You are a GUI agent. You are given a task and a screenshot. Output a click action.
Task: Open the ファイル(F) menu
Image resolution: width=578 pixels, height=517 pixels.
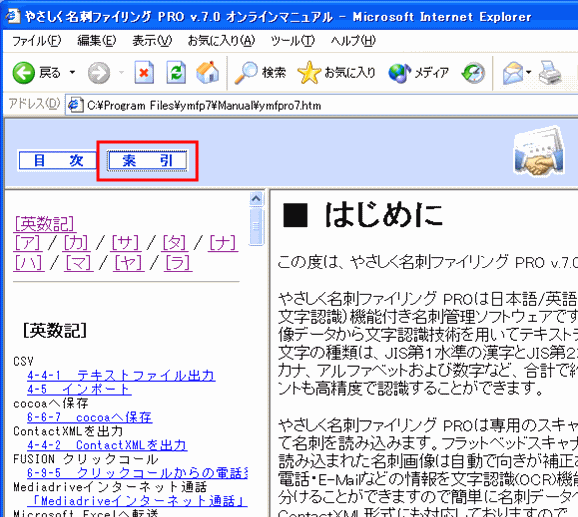click(x=36, y=41)
